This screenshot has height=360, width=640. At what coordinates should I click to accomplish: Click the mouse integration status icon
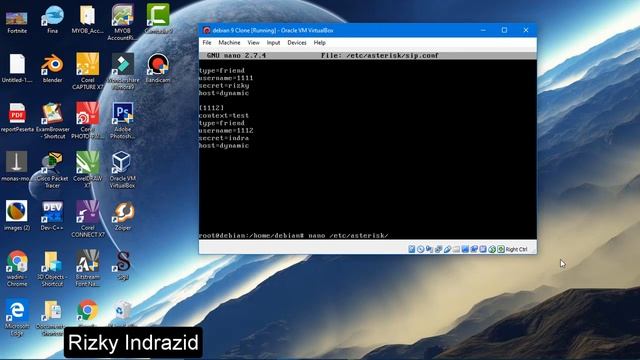tap(492, 249)
